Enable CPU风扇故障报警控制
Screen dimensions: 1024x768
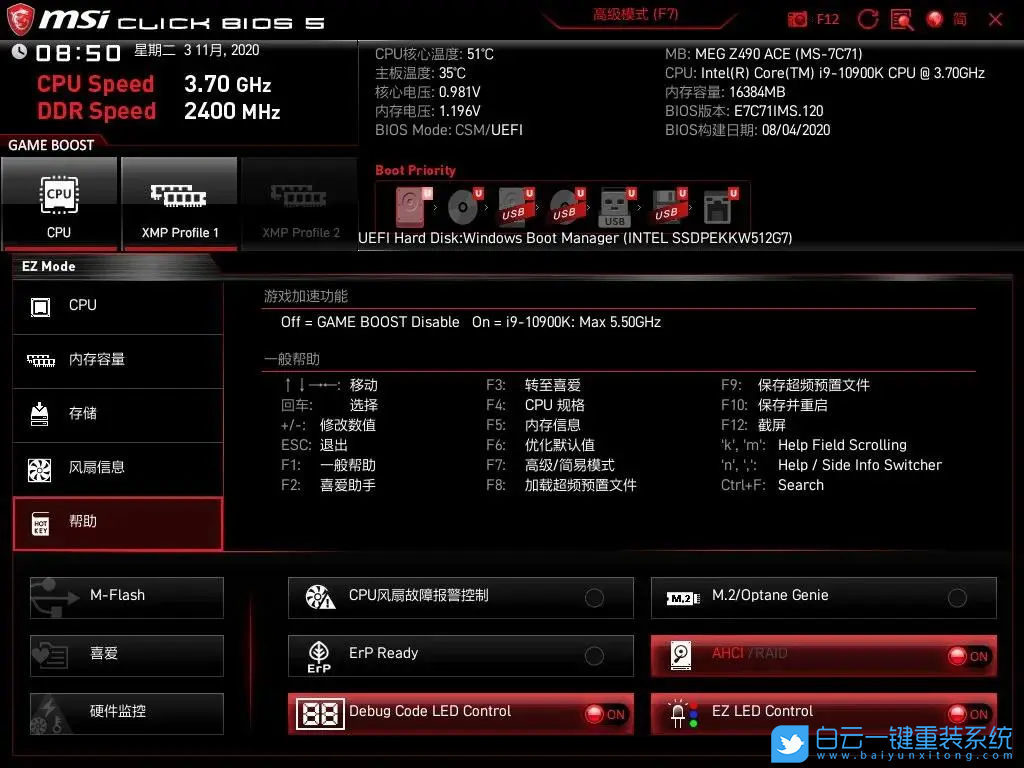coord(594,598)
